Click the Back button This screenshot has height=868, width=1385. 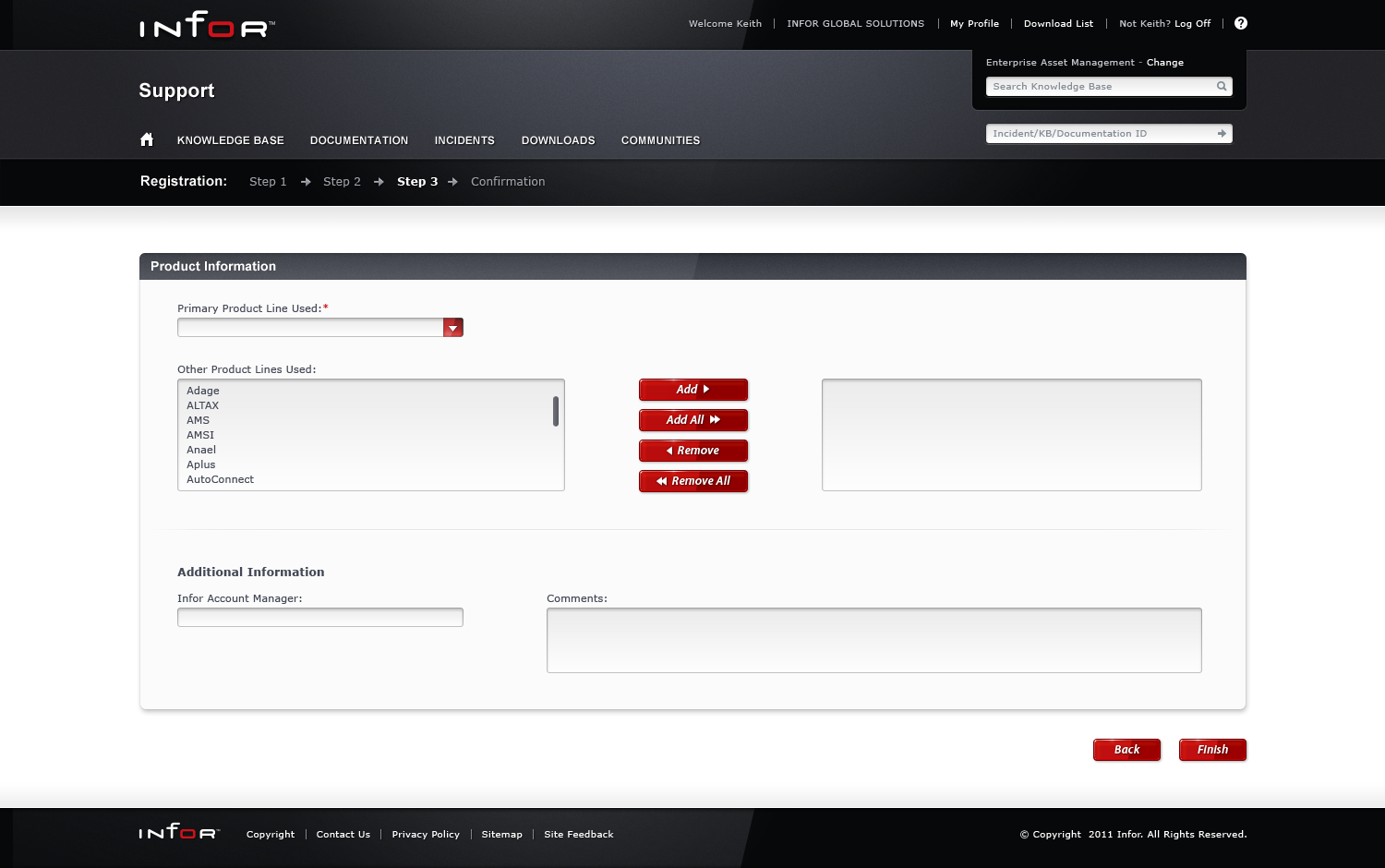tap(1126, 750)
